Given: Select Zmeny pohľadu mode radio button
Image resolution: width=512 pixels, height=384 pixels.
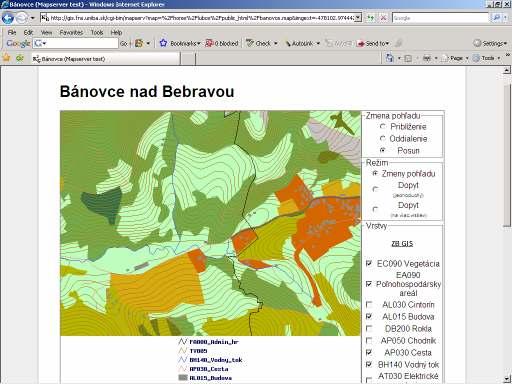Looking at the screenshot, I should [375, 173].
